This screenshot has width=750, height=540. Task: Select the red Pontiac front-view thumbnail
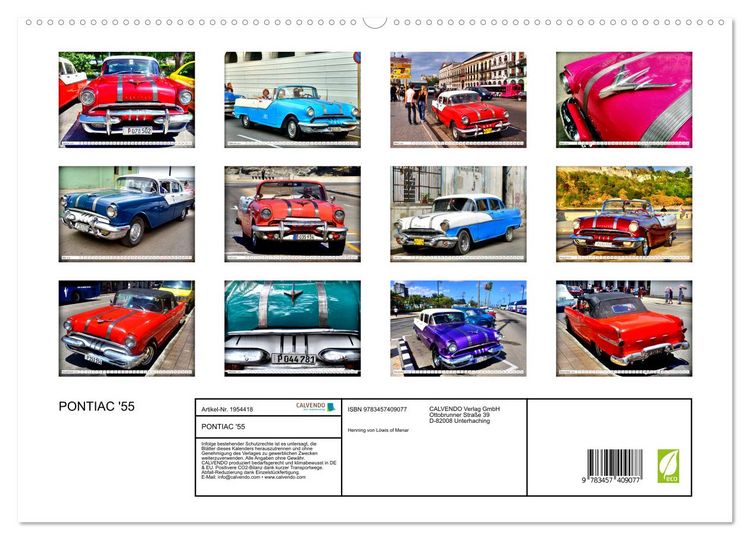coord(127,99)
